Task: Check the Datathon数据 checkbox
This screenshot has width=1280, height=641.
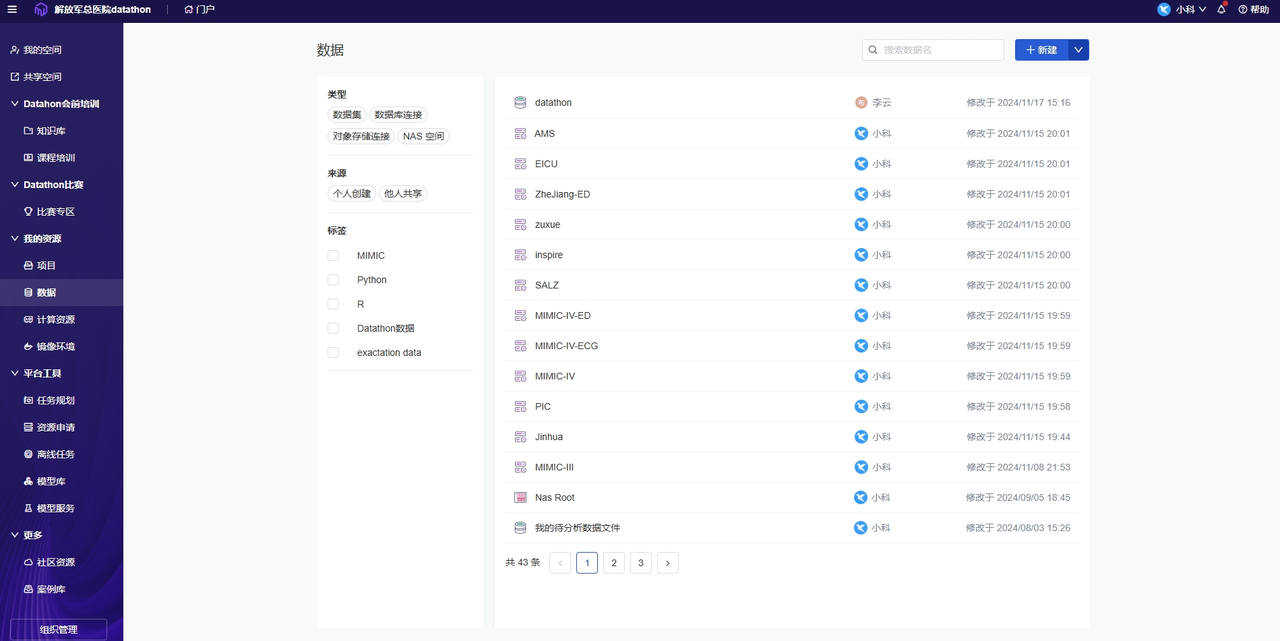Action: click(x=332, y=327)
